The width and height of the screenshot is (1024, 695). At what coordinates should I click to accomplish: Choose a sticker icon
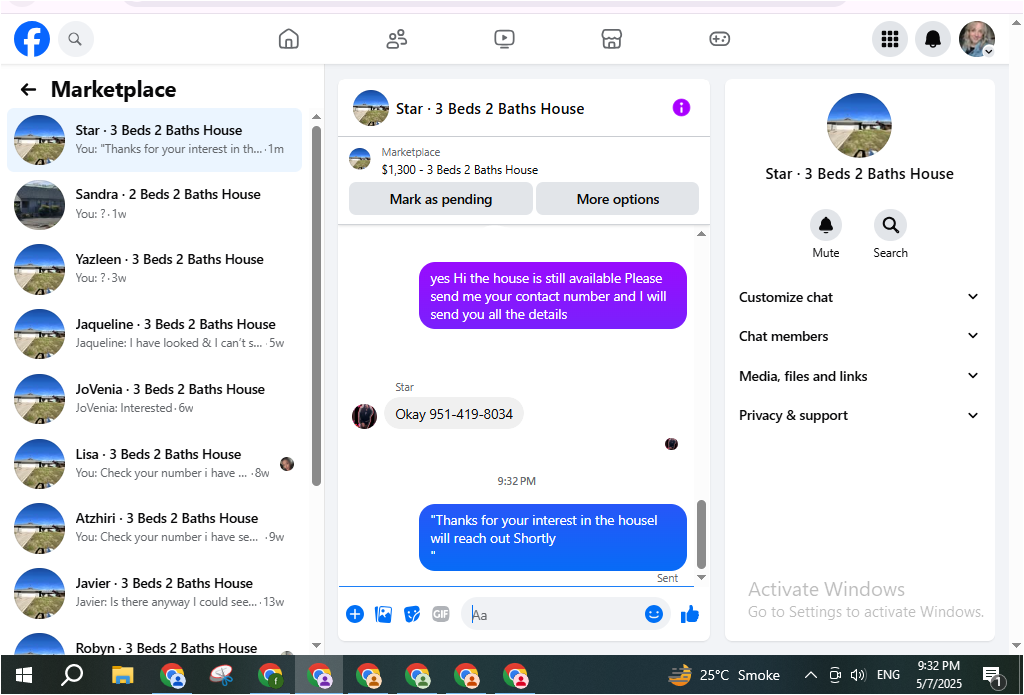(x=412, y=614)
